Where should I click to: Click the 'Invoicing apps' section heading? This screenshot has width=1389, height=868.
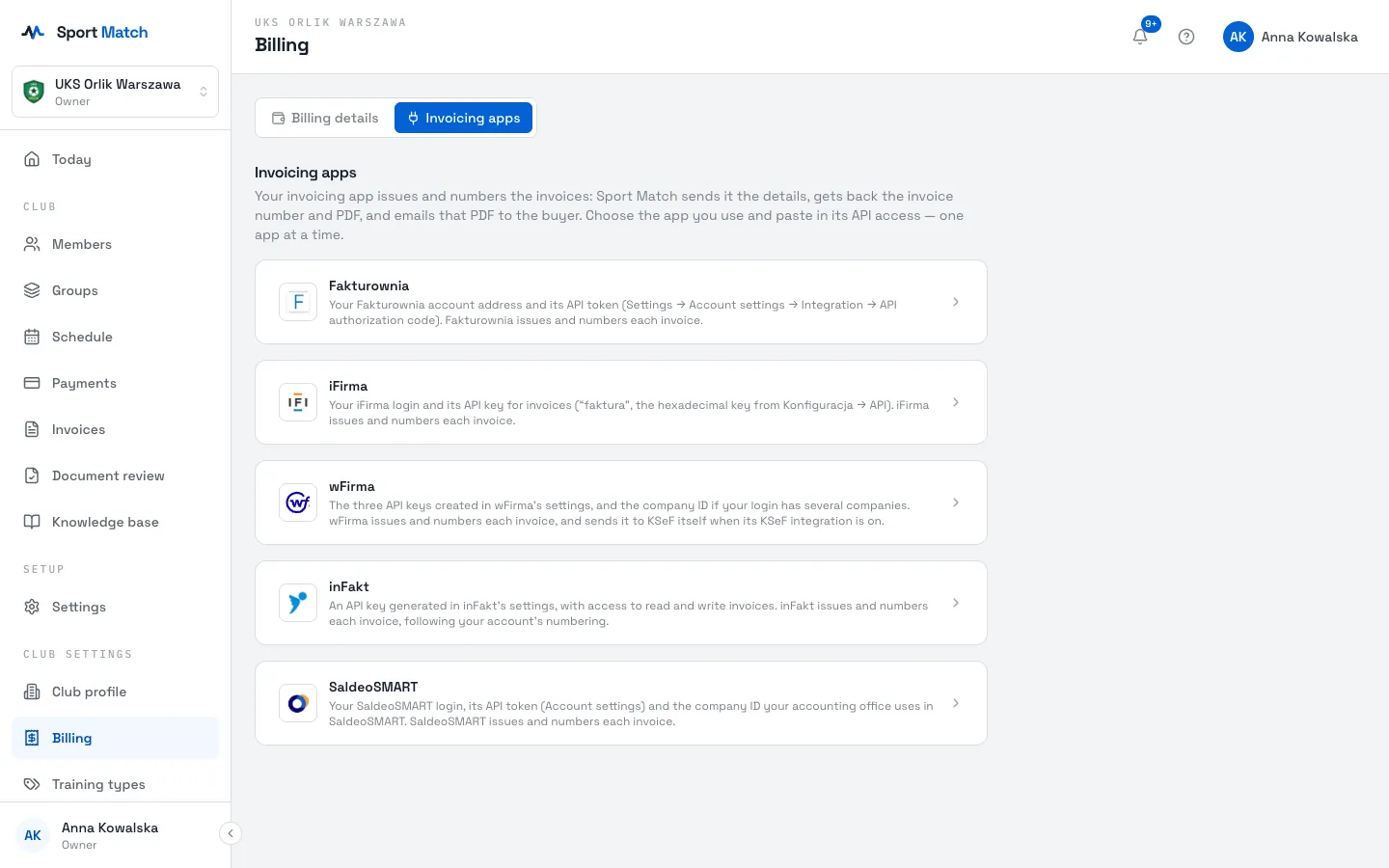click(x=305, y=172)
